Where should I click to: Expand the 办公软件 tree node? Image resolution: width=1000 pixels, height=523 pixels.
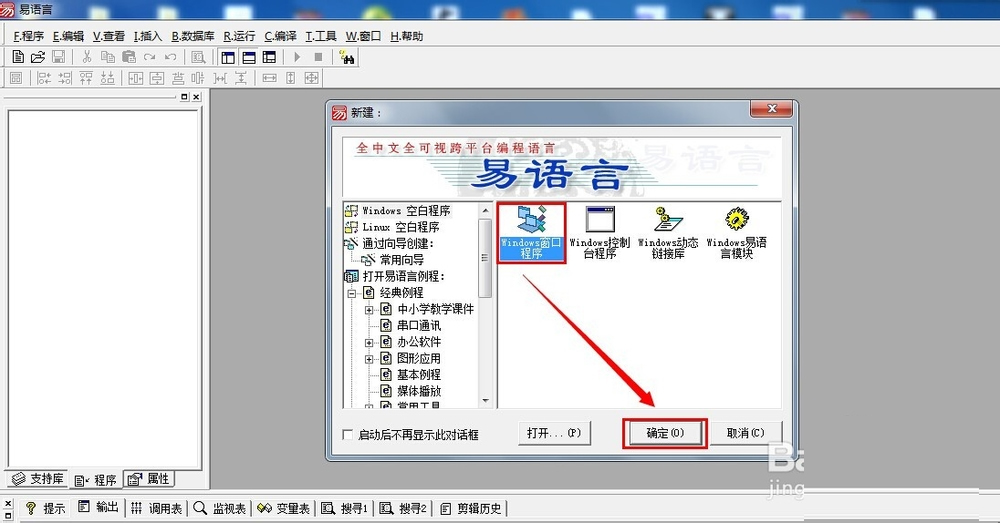[x=369, y=343]
